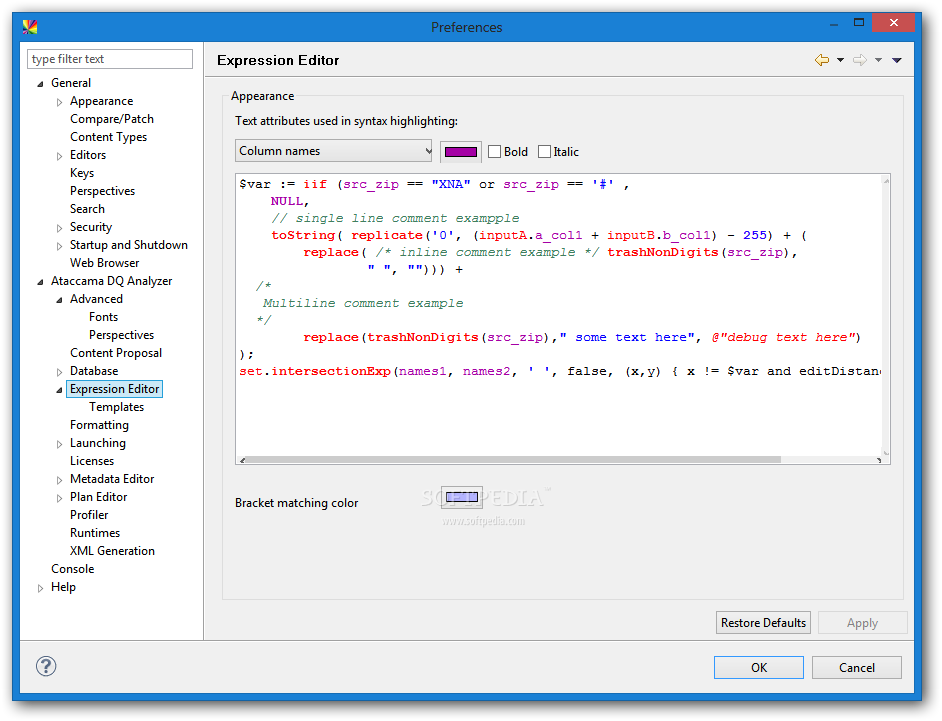Open the Column names syntax dropdown

point(333,151)
